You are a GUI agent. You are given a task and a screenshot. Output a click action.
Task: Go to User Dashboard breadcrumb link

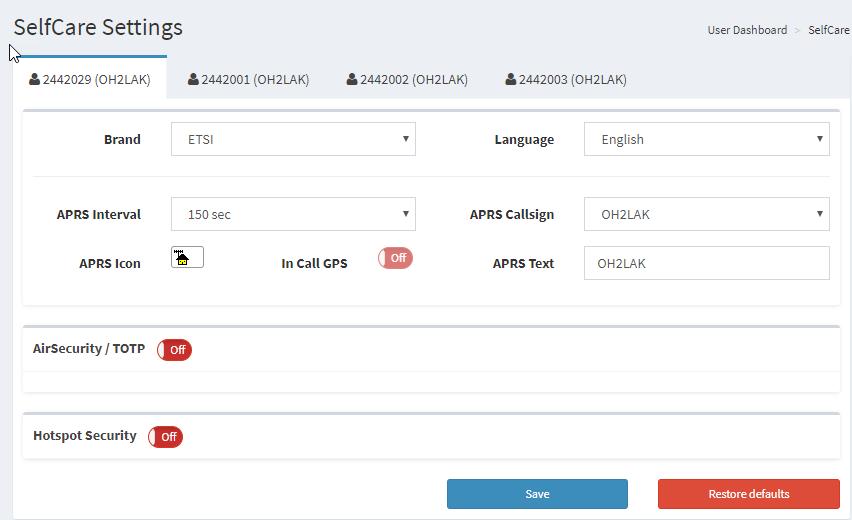(x=747, y=30)
